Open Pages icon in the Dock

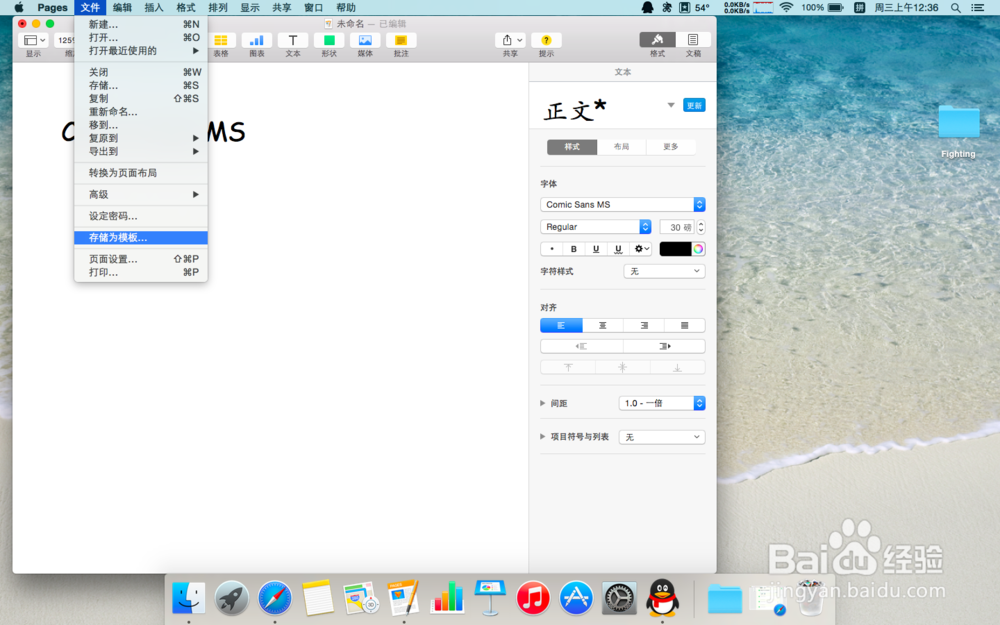click(404, 598)
